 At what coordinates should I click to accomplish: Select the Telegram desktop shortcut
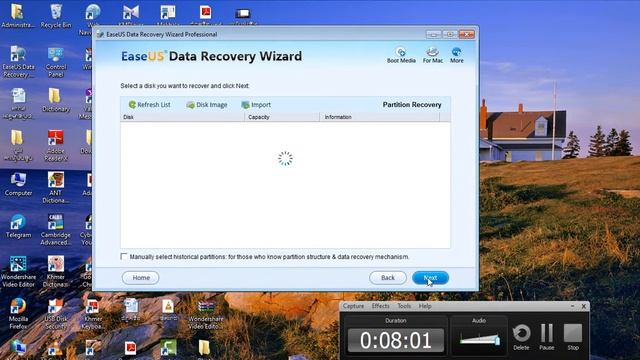(x=18, y=227)
